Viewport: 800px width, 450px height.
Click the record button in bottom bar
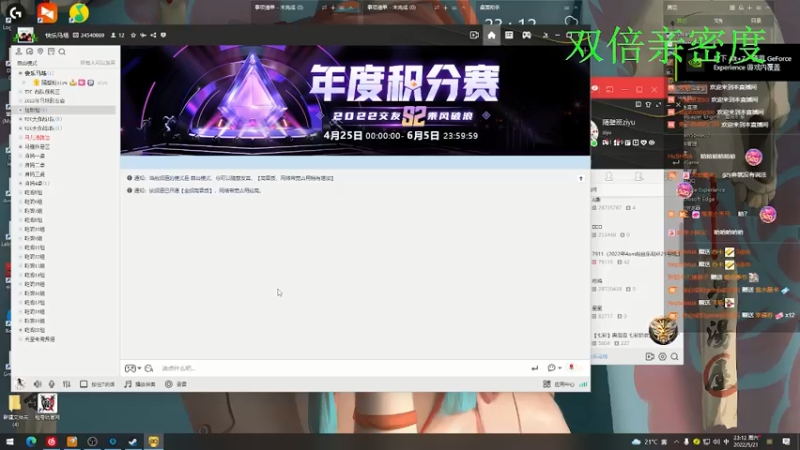(176, 384)
